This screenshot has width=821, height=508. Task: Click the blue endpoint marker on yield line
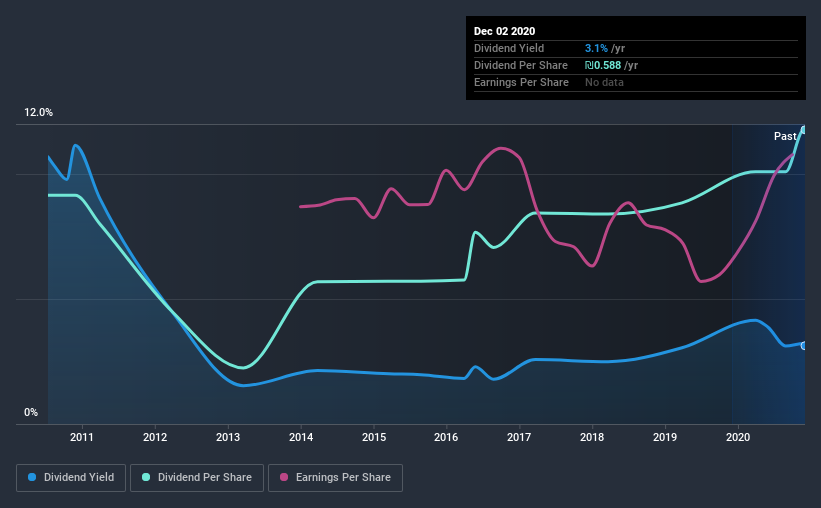(x=803, y=346)
